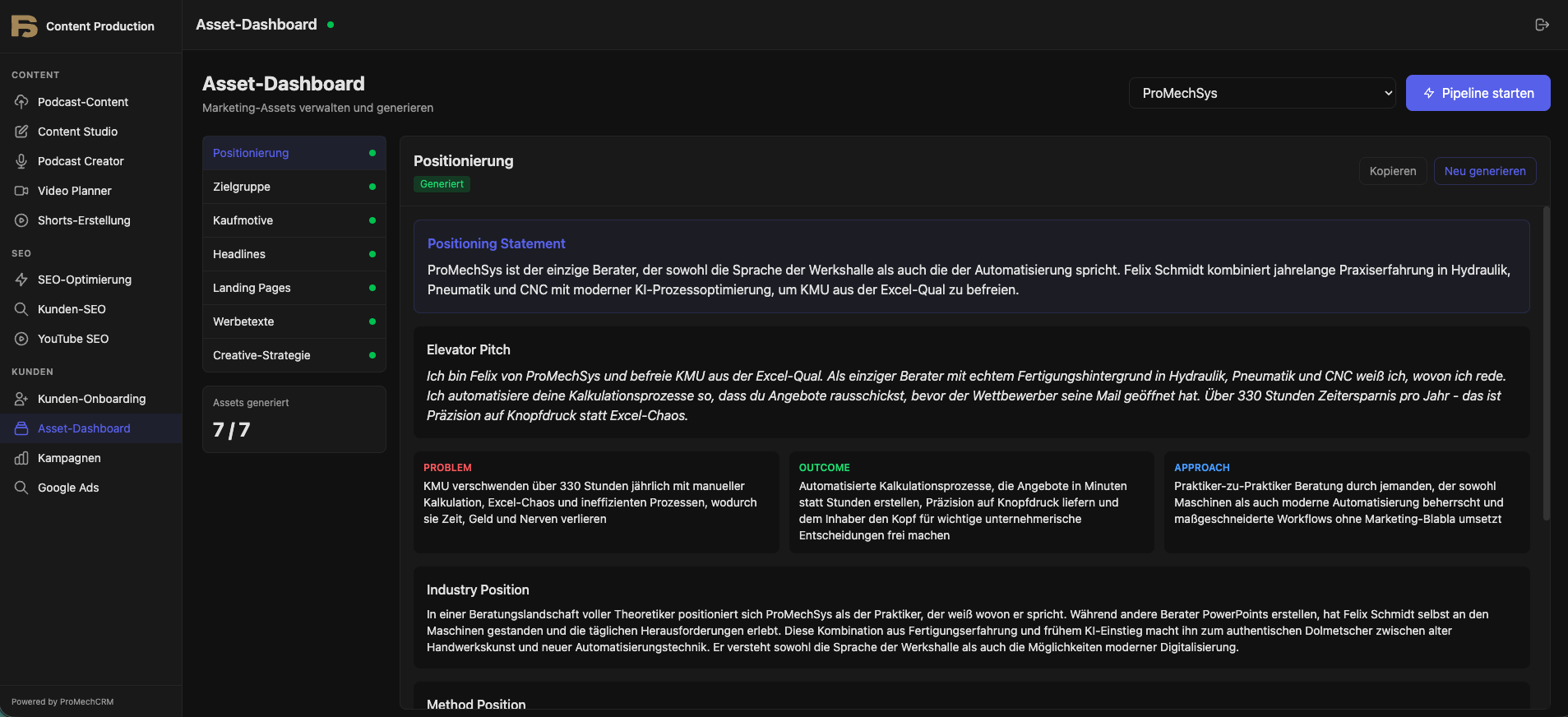Image resolution: width=1568 pixels, height=717 pixels.
Task: Switch to the Headlines asset tab
Action: pos(294,254)
